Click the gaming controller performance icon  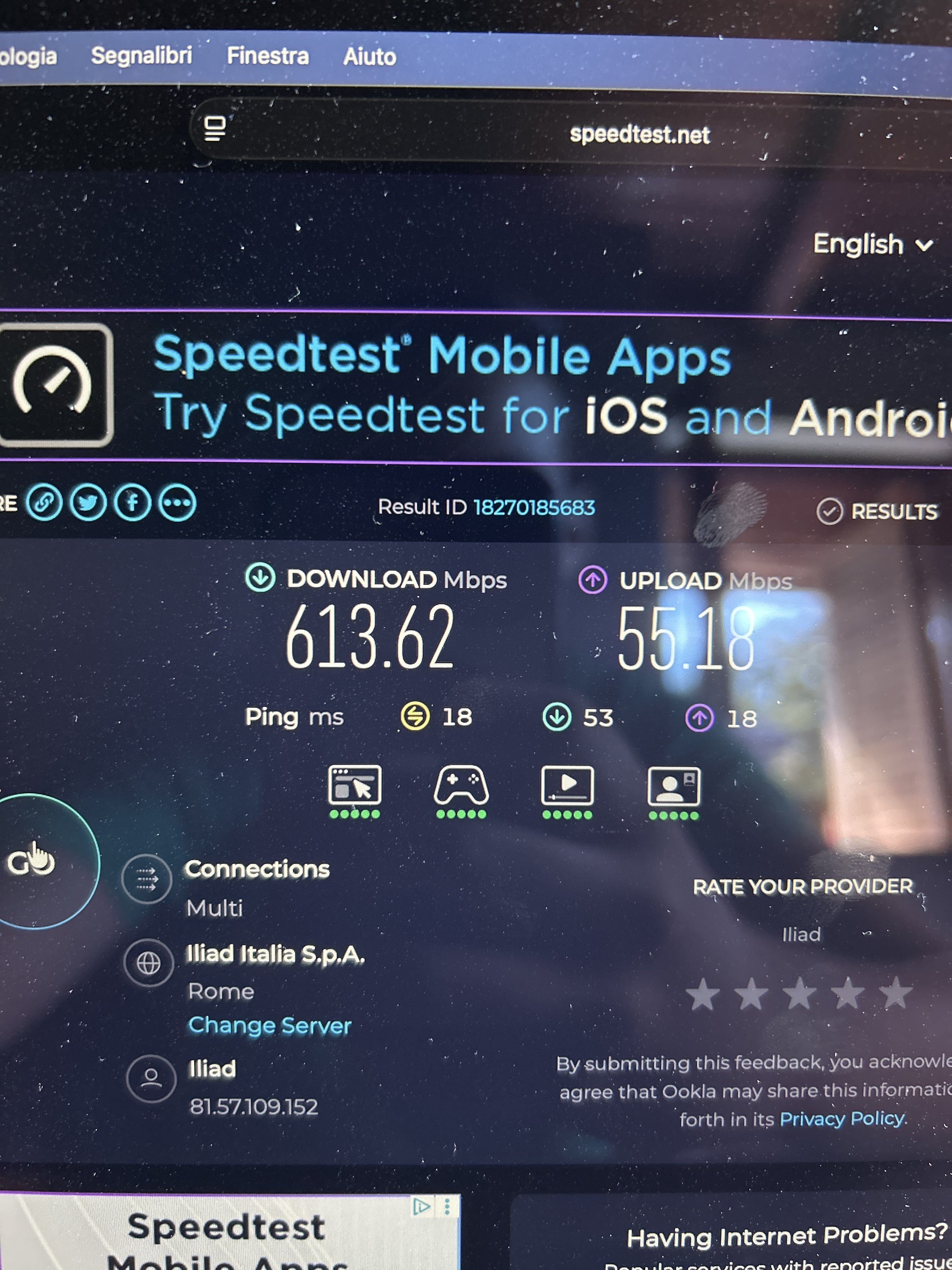pyautogui.click(x=461, y=791)
